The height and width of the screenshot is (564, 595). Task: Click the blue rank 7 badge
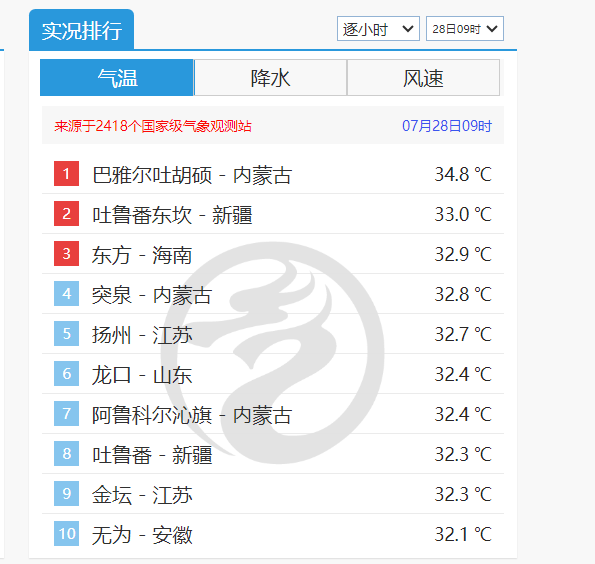pos(66,413)
